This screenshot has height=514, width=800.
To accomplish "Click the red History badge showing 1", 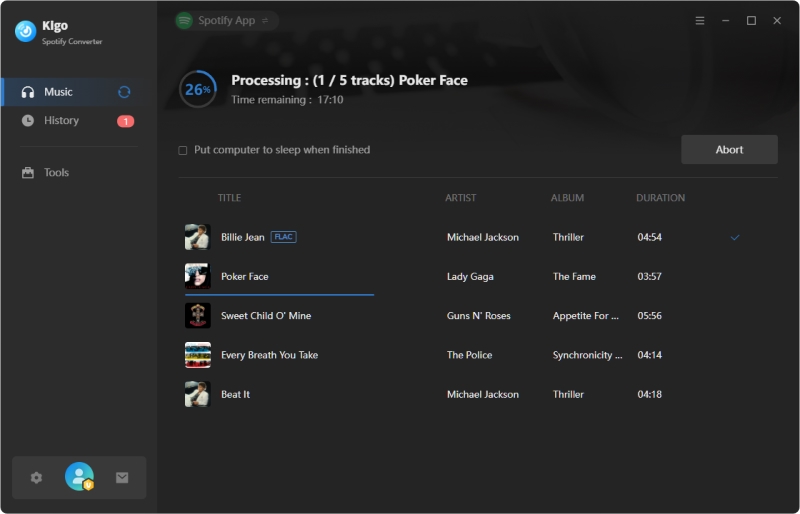I will coord(126,121).
